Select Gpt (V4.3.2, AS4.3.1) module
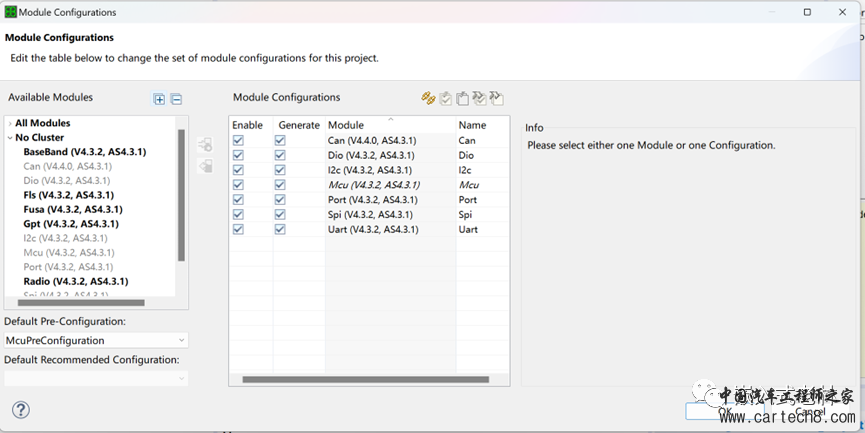 coord(71,223)
